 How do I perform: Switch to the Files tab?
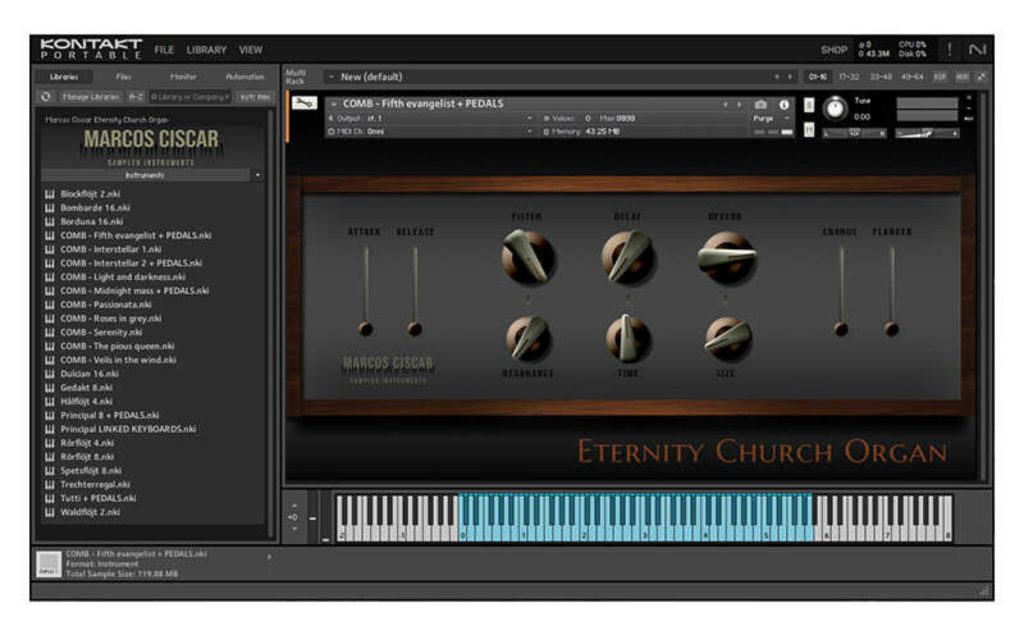(123, 76)
